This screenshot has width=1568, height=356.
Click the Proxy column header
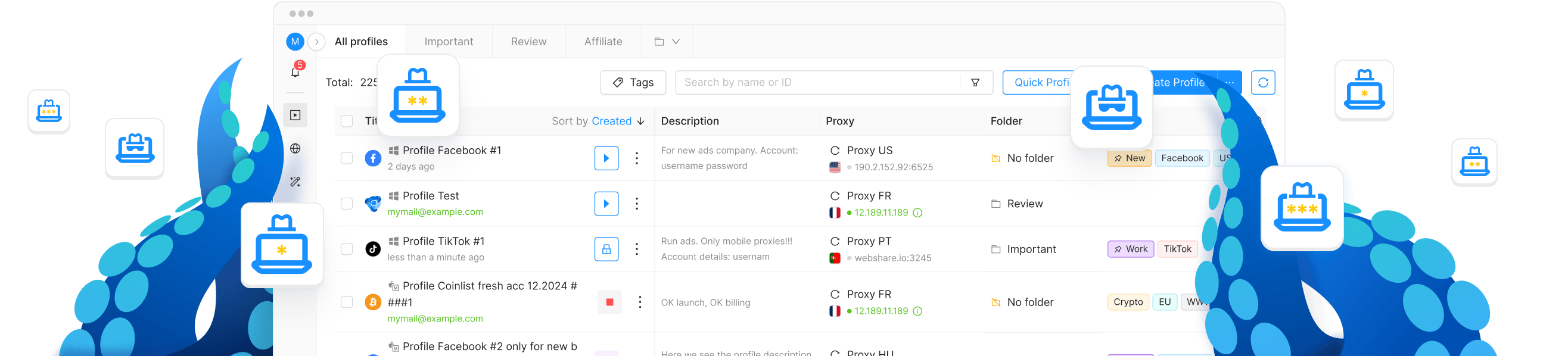point(840,121)
